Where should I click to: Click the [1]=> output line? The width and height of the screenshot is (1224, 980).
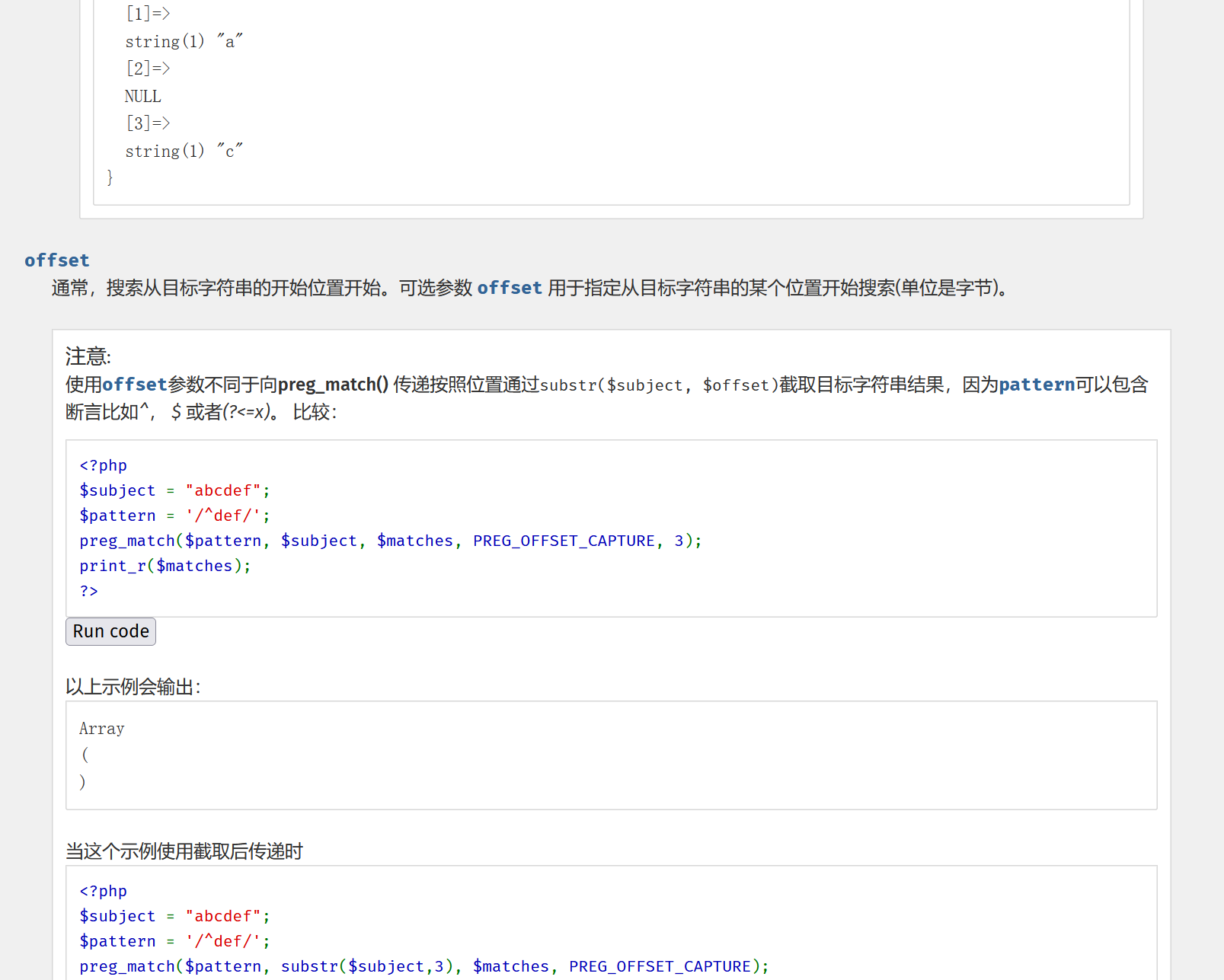pos(148,14)
